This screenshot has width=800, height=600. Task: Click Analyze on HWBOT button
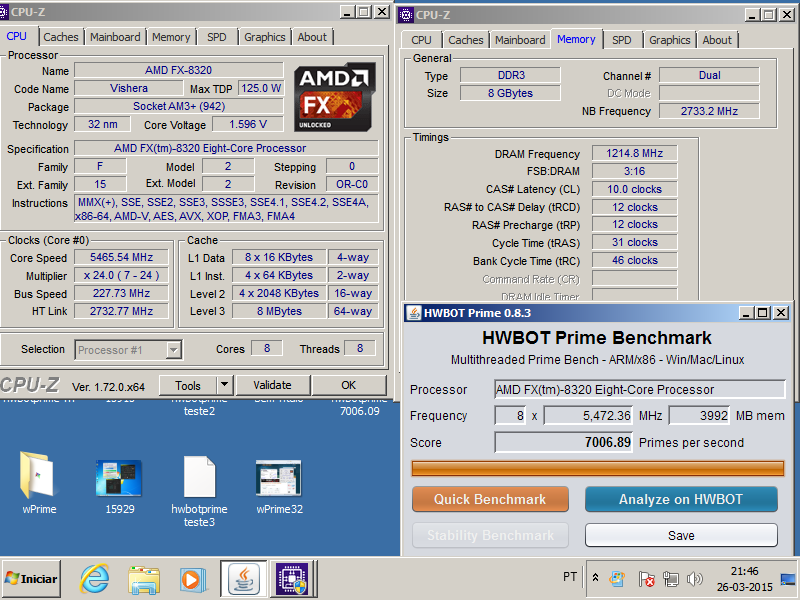click(681, 498)
